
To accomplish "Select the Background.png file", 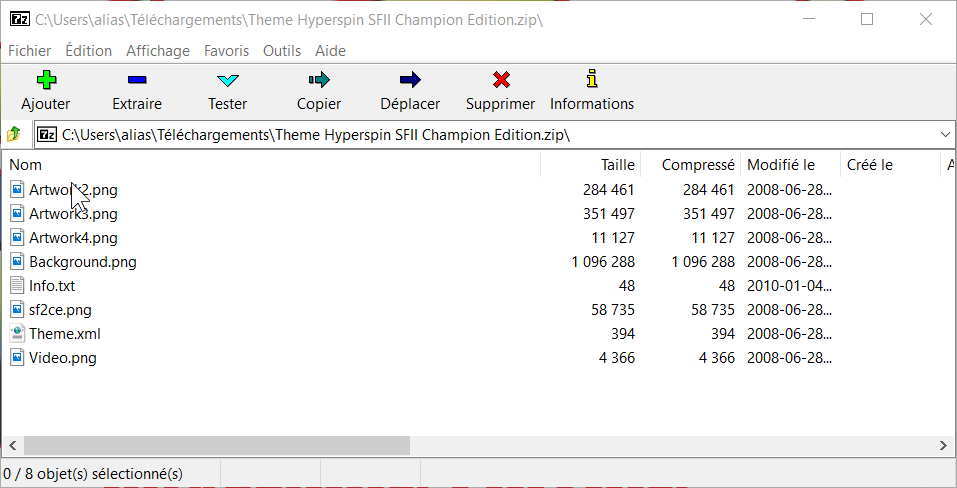I will tap(82, 262).
